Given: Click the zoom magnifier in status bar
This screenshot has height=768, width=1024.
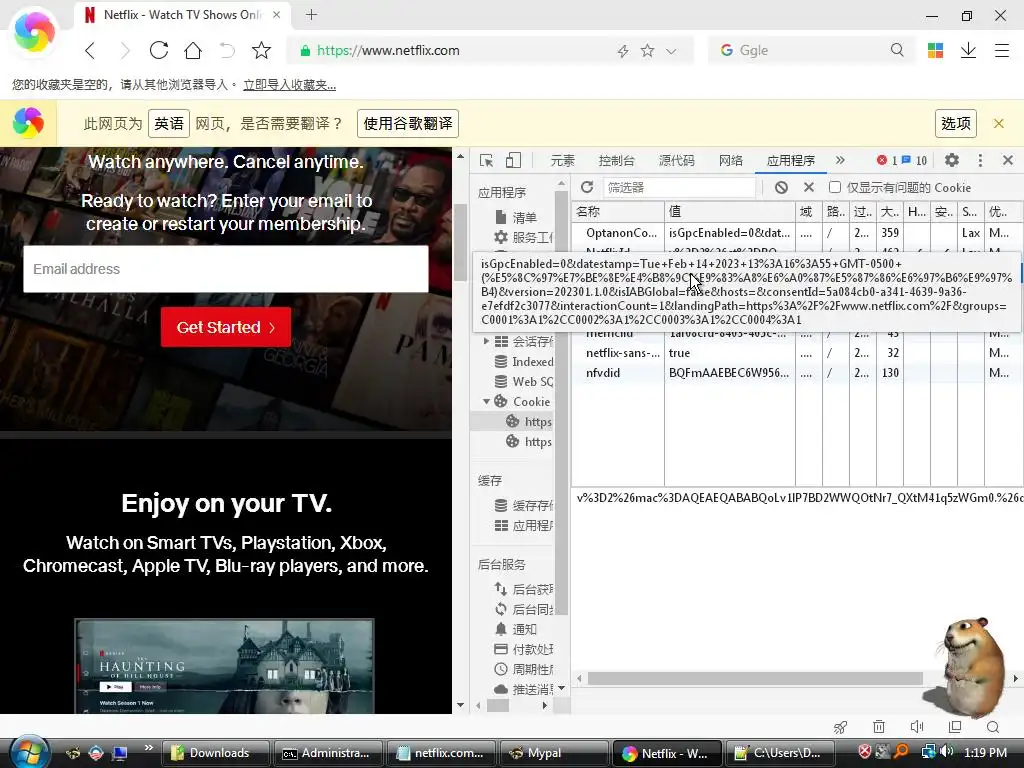Looking at the screenshot, I should tap(993, 727).
